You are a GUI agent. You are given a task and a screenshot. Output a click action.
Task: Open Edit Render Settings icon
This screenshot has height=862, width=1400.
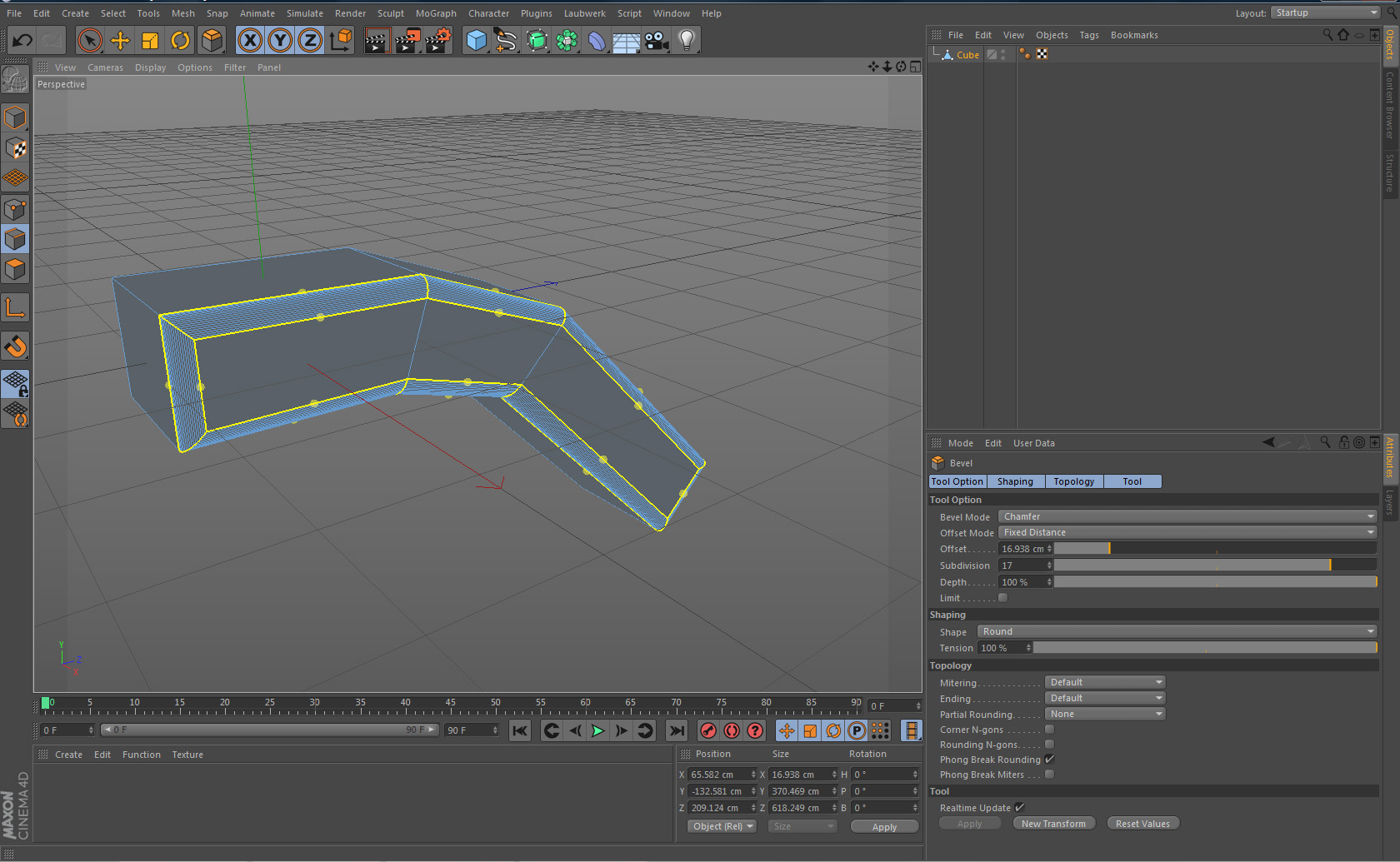[x=438, y=40]
